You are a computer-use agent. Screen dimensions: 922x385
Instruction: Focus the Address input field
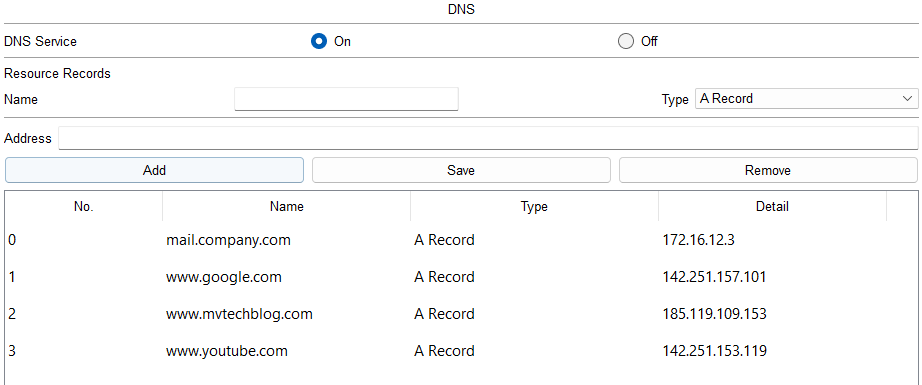(x=488, y=139)
